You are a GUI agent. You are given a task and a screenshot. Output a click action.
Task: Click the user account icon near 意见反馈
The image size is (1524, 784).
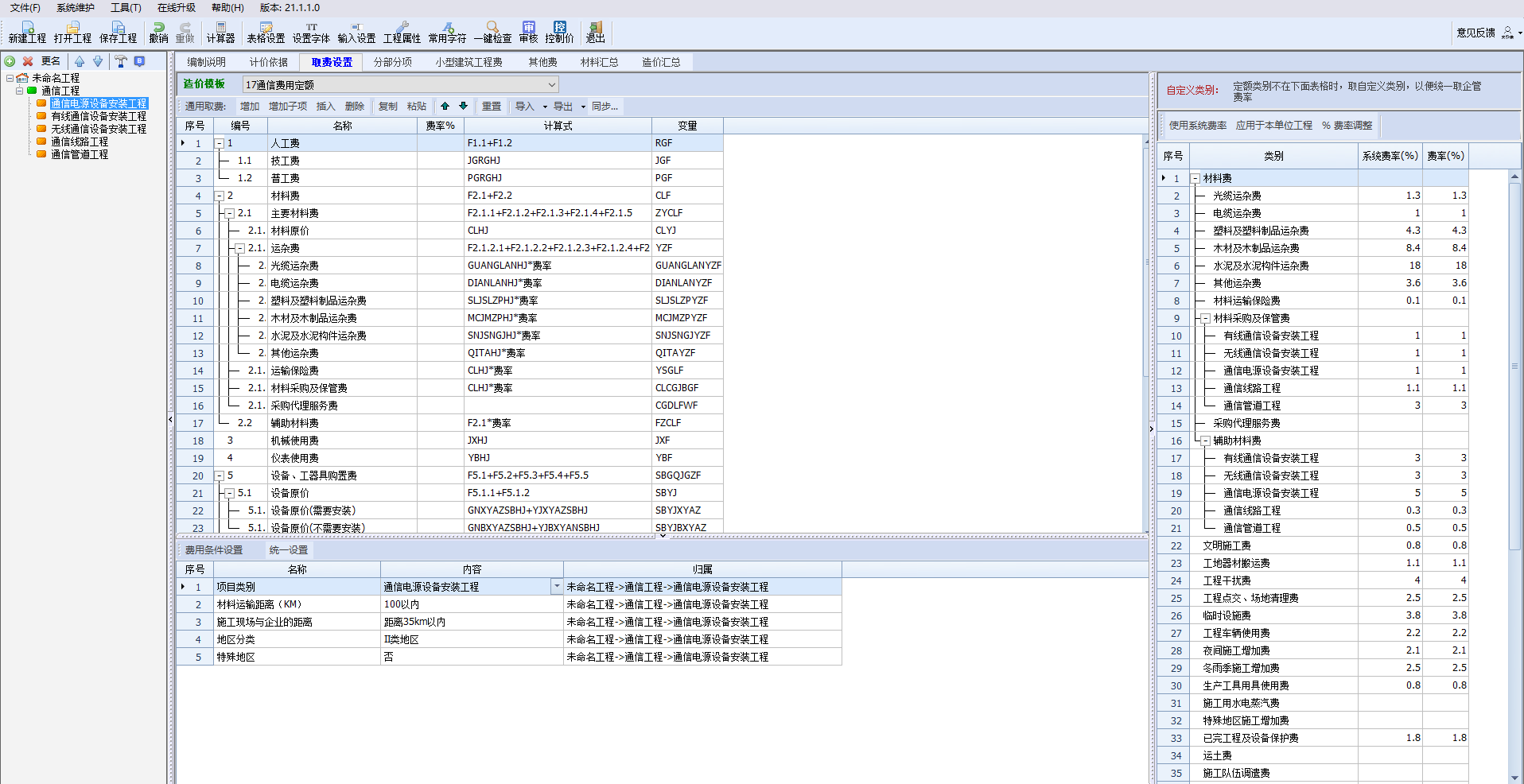coord(1507,33)
